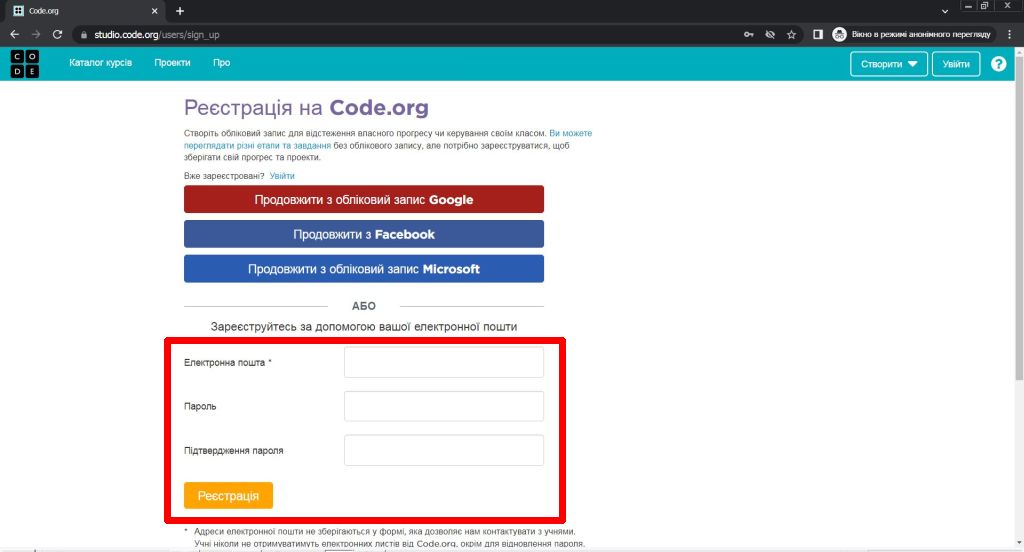Click the tab search chevron

[x=944, y=11]
